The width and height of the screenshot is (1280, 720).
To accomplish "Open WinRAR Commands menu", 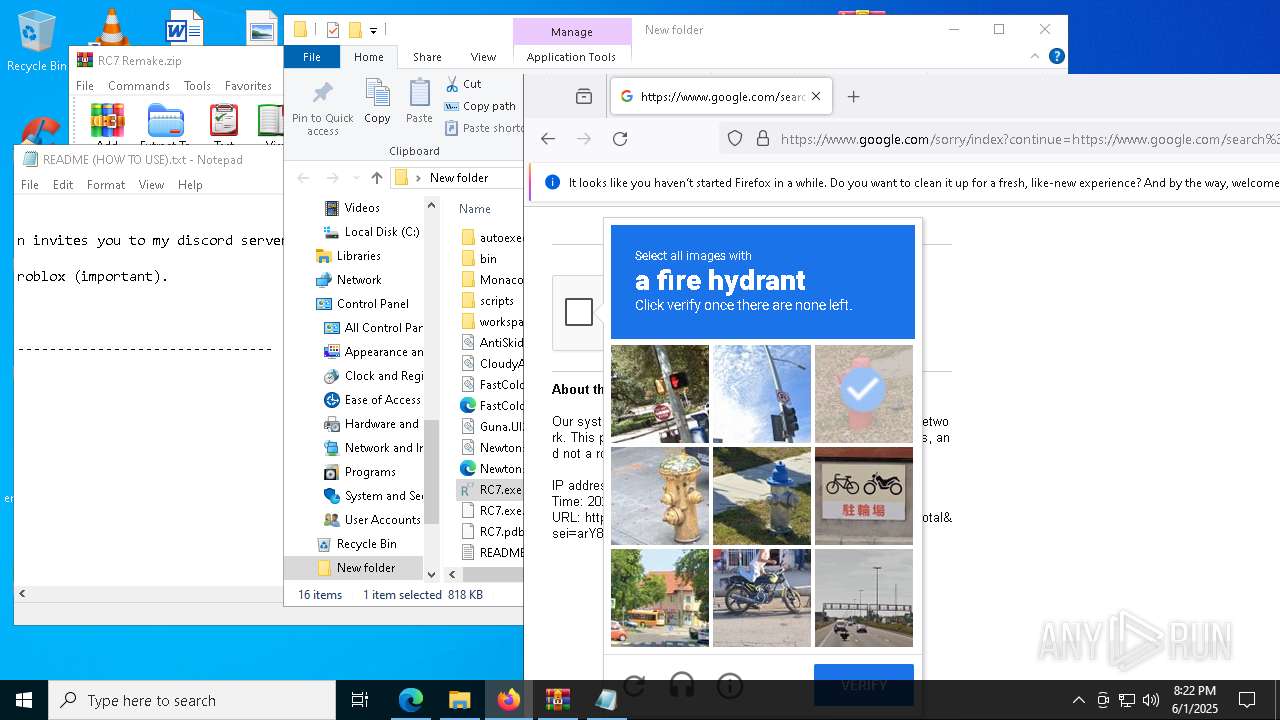I will (x=139, y=86).
